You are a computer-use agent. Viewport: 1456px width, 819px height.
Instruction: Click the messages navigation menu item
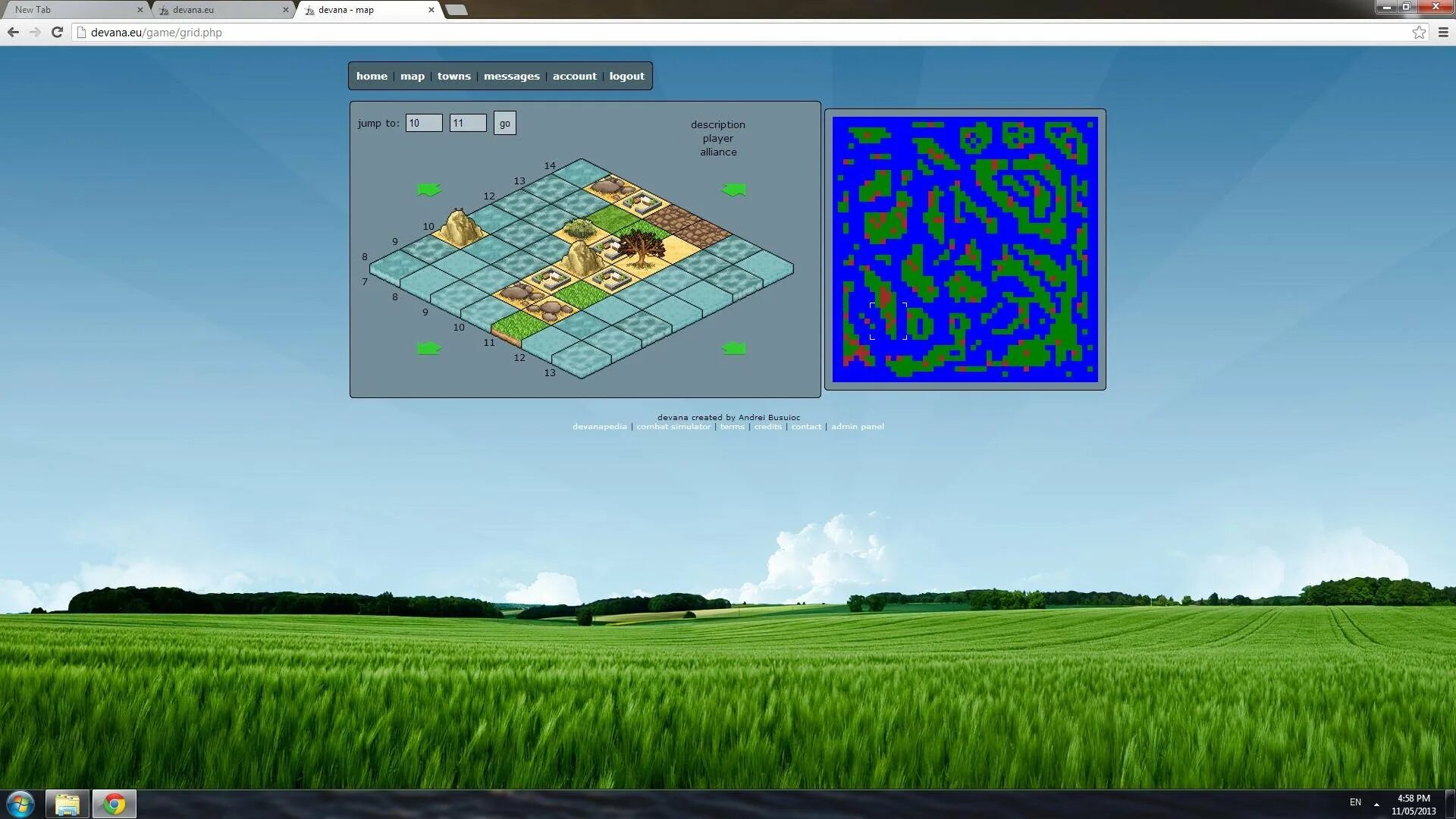point(511,75)
